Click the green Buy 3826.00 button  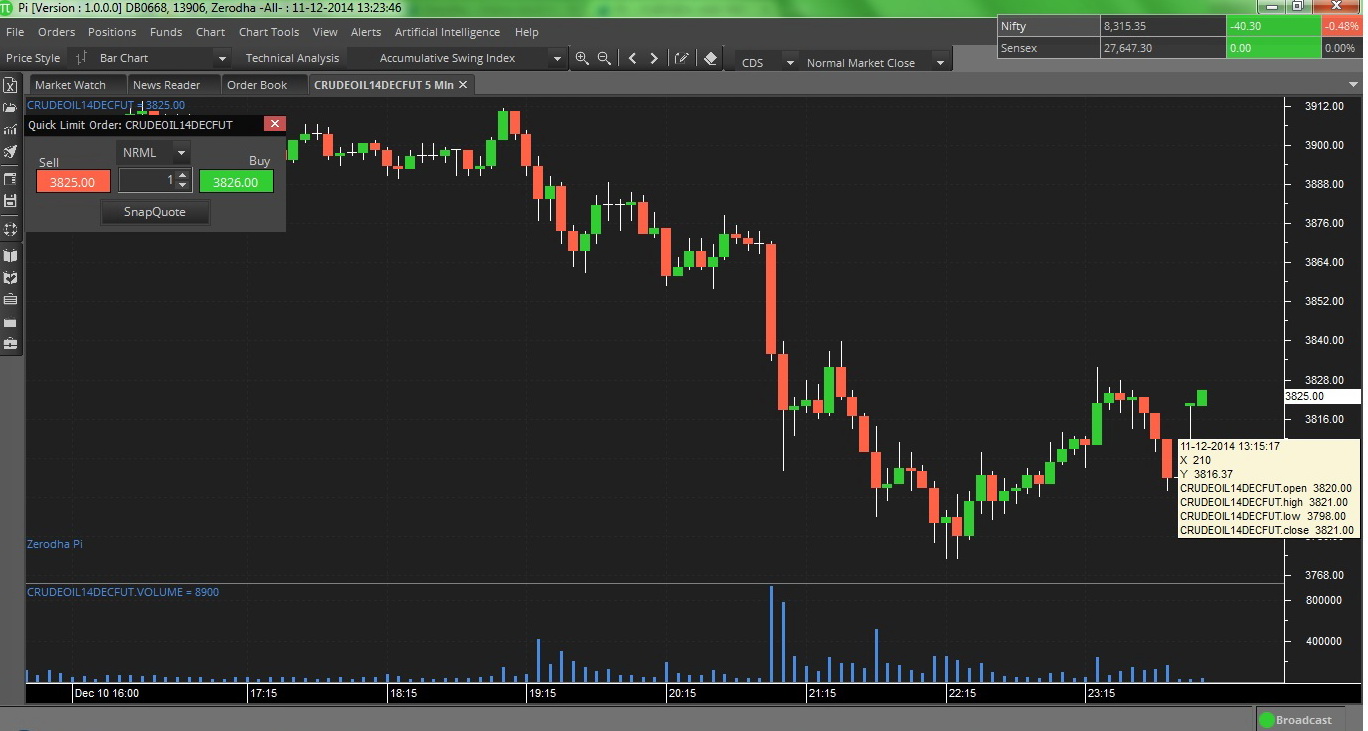[236, 182]
